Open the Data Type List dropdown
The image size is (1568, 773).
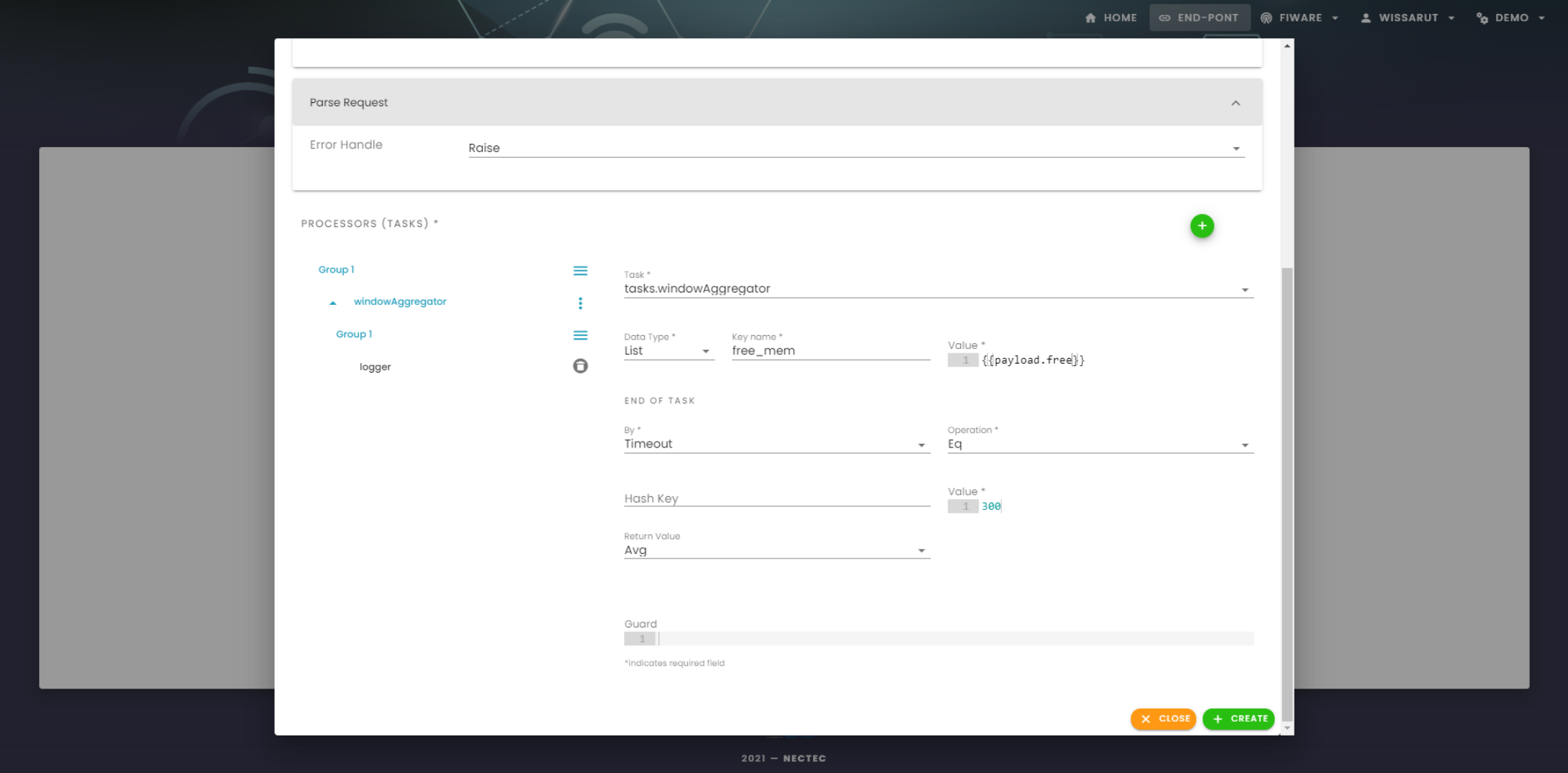(669, 351)
